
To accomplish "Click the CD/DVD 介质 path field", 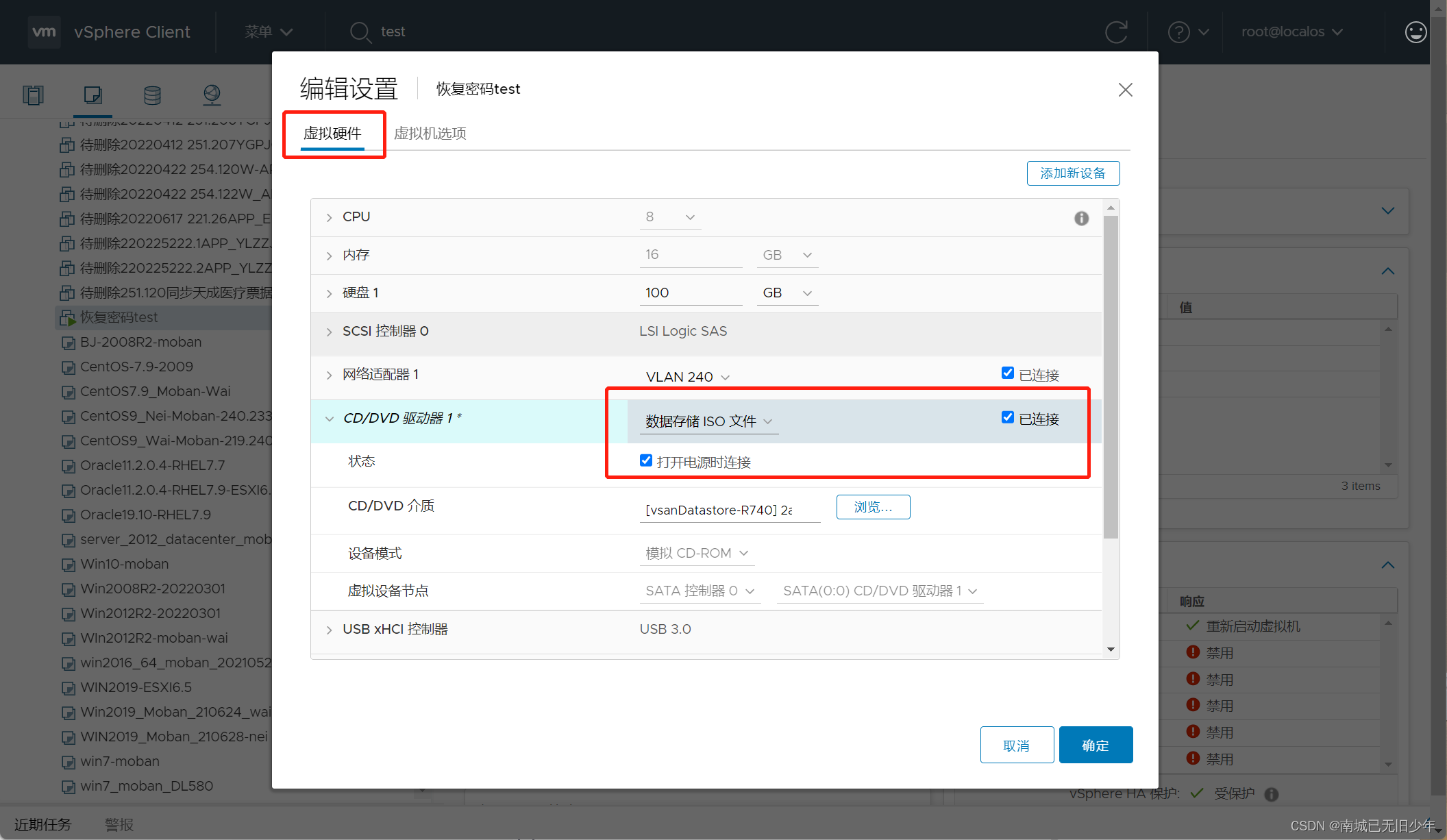I will tap(730, 510).
